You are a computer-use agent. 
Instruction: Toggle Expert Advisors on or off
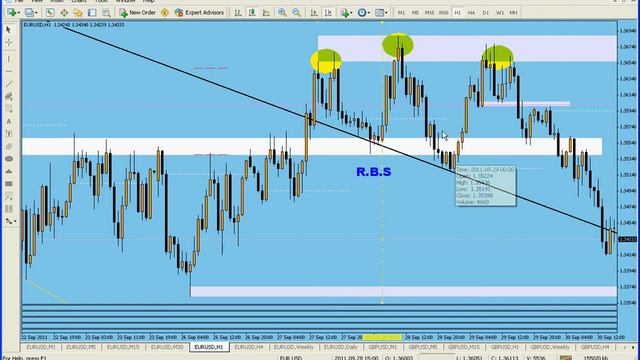coord(199,13)
